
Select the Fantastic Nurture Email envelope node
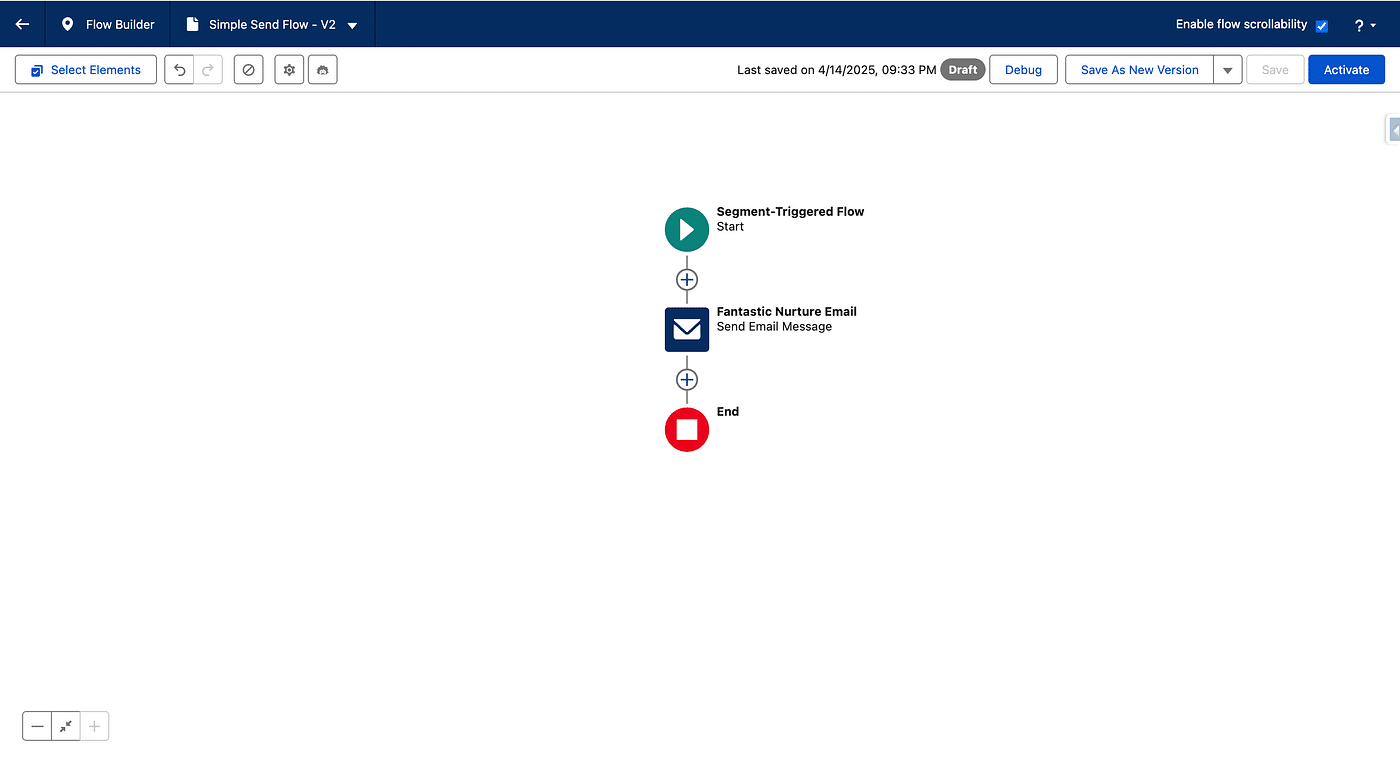tap(687, 329)
